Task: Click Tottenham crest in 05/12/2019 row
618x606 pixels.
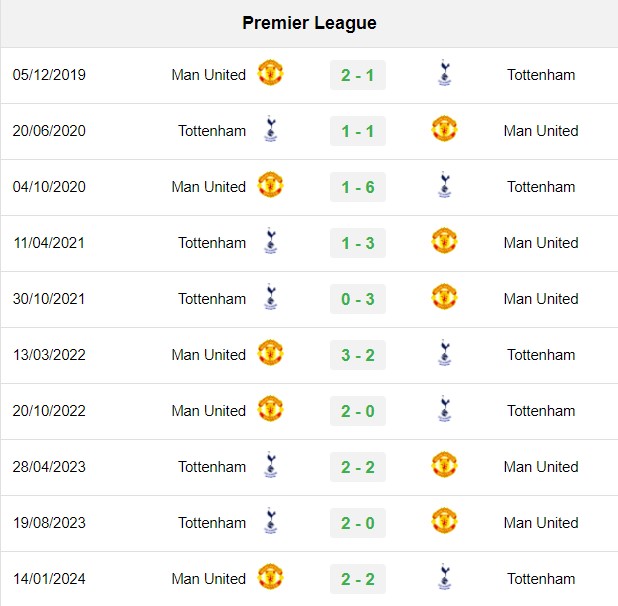Action: (445, 73)
